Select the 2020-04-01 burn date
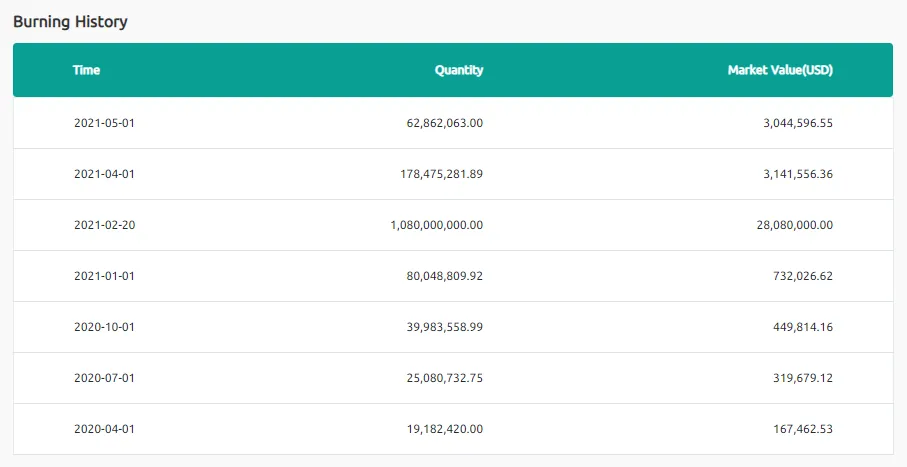Viewport: 907px width, 467px height. 104,428
